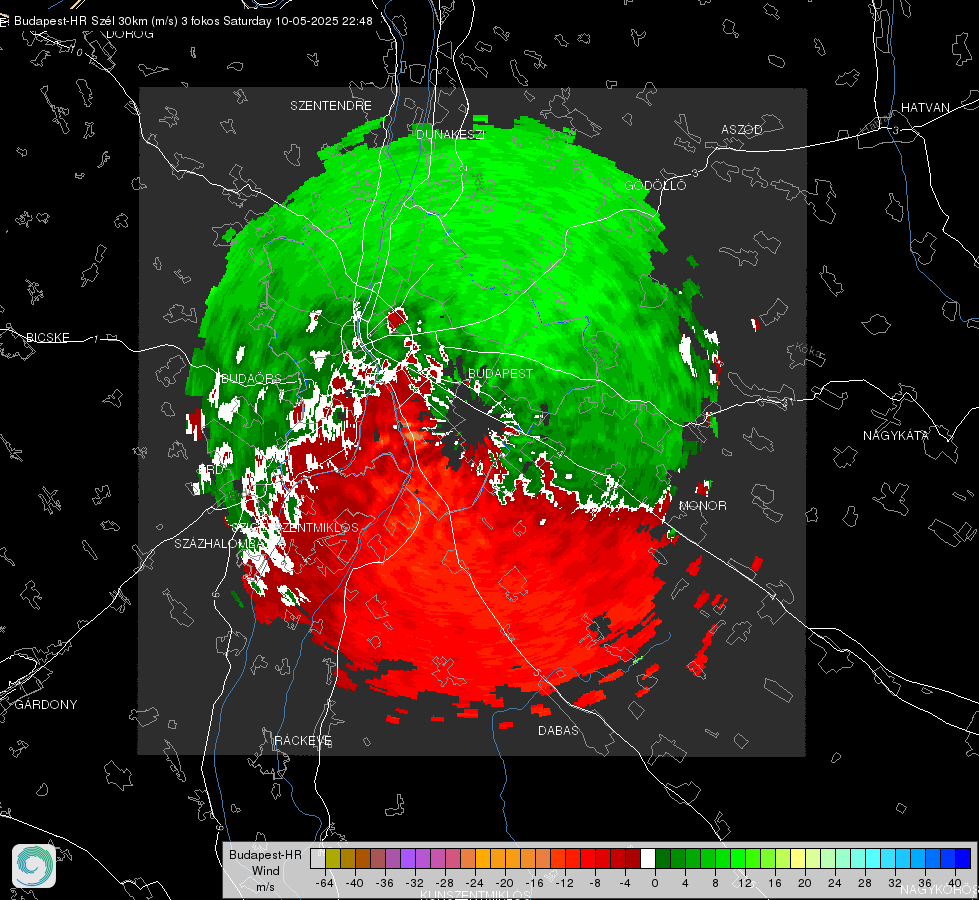Screen dimensions: 979x900
Task: Click the MONOR town label
Action: 702,505
